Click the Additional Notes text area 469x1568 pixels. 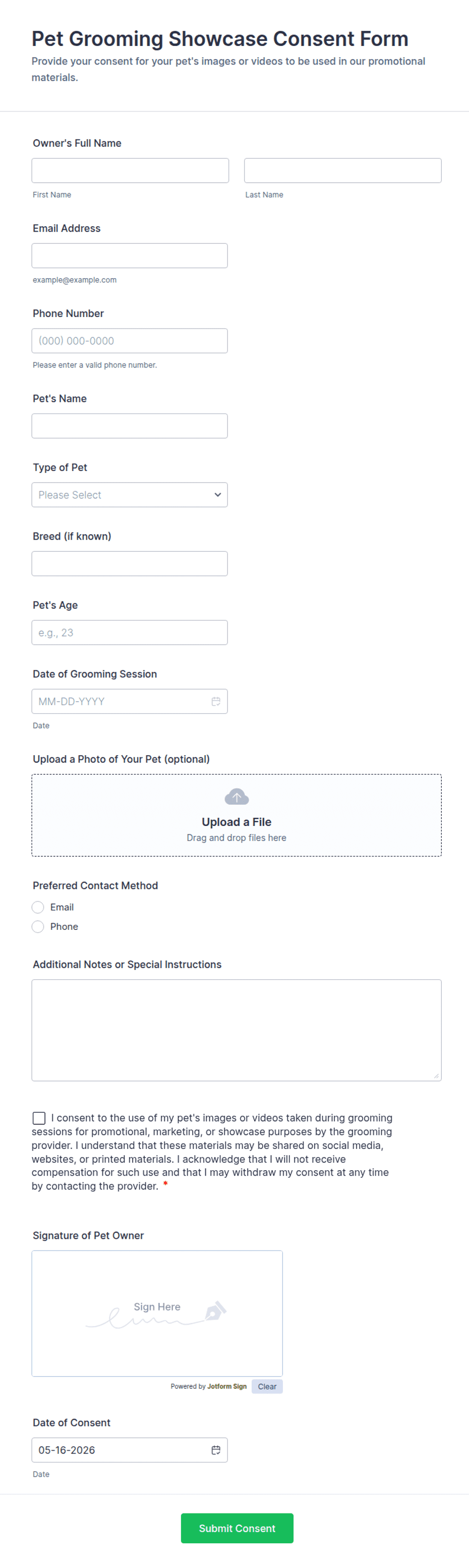[237, 1030]
